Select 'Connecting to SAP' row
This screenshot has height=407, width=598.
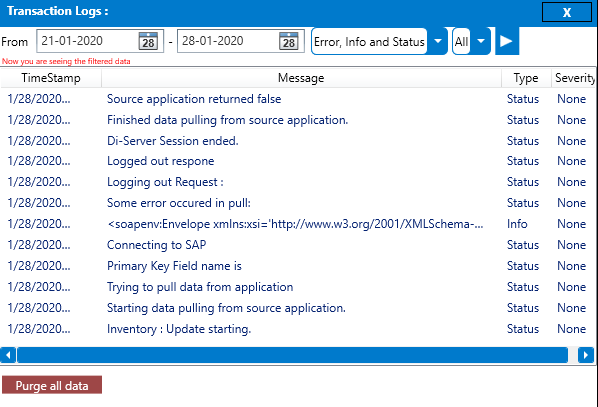point(298,245)
